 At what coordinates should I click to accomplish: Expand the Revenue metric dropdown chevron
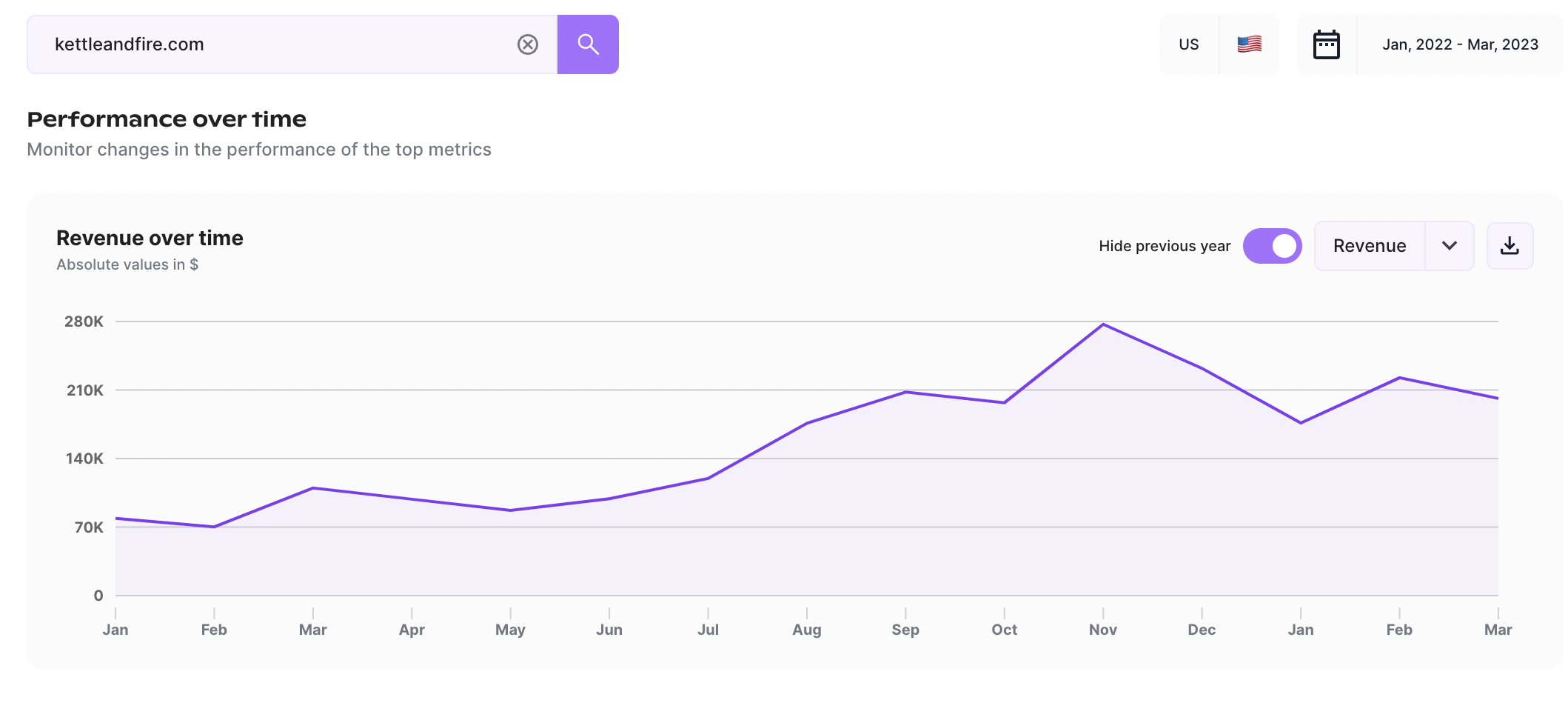point(1450,246)
